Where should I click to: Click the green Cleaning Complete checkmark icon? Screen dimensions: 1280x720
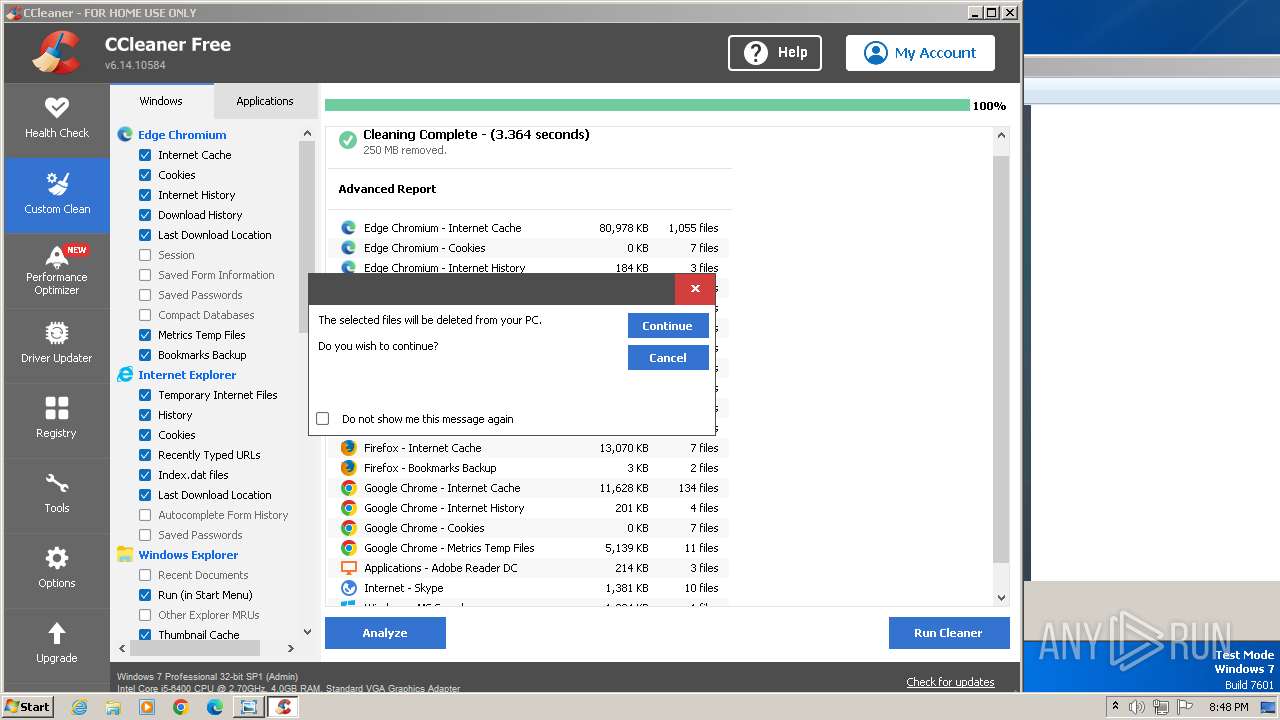[x=347, y=141]
